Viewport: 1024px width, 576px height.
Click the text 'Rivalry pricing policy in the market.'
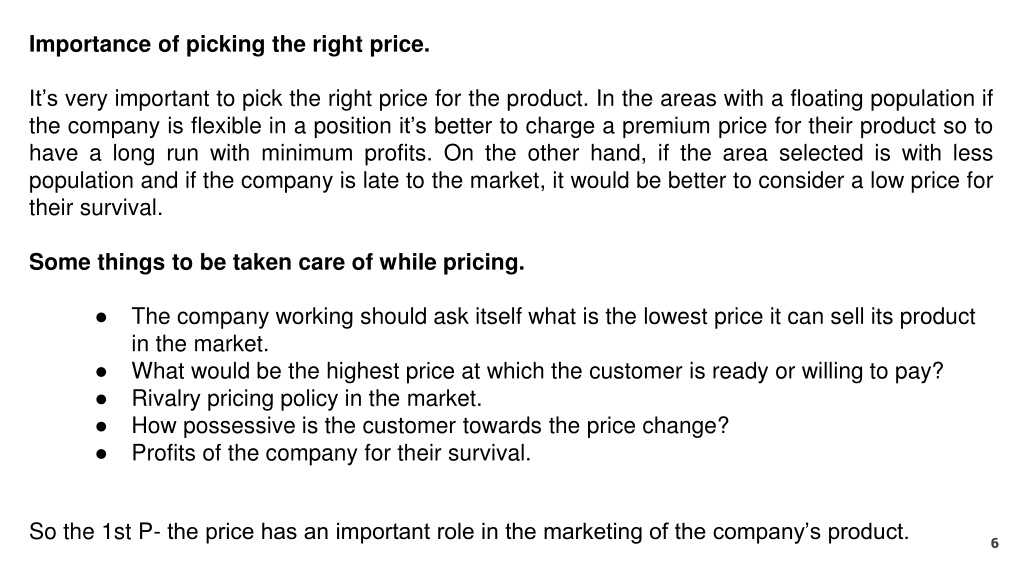[x=306, y=398]
